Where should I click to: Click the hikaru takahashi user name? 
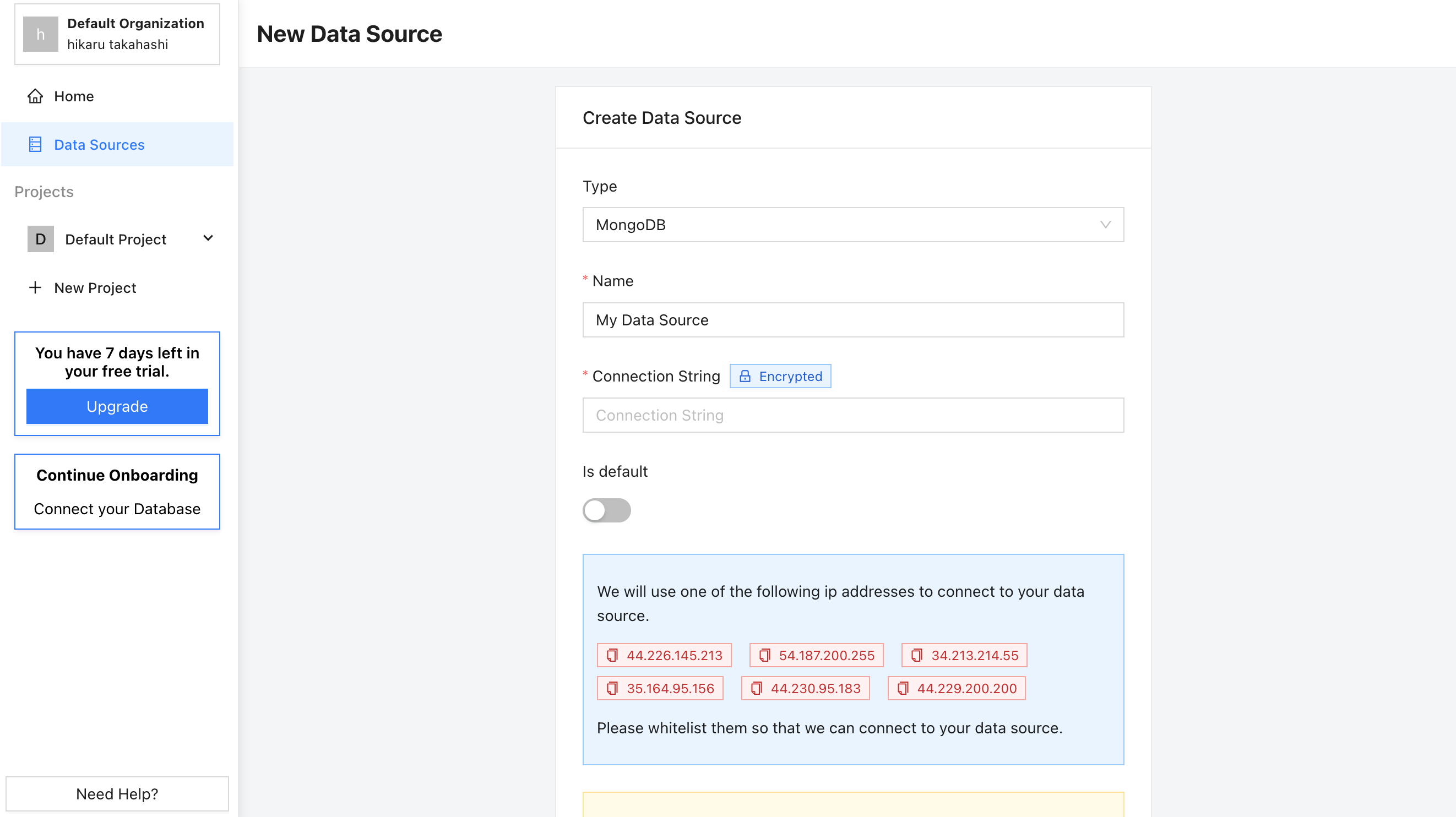pos(117,45)
